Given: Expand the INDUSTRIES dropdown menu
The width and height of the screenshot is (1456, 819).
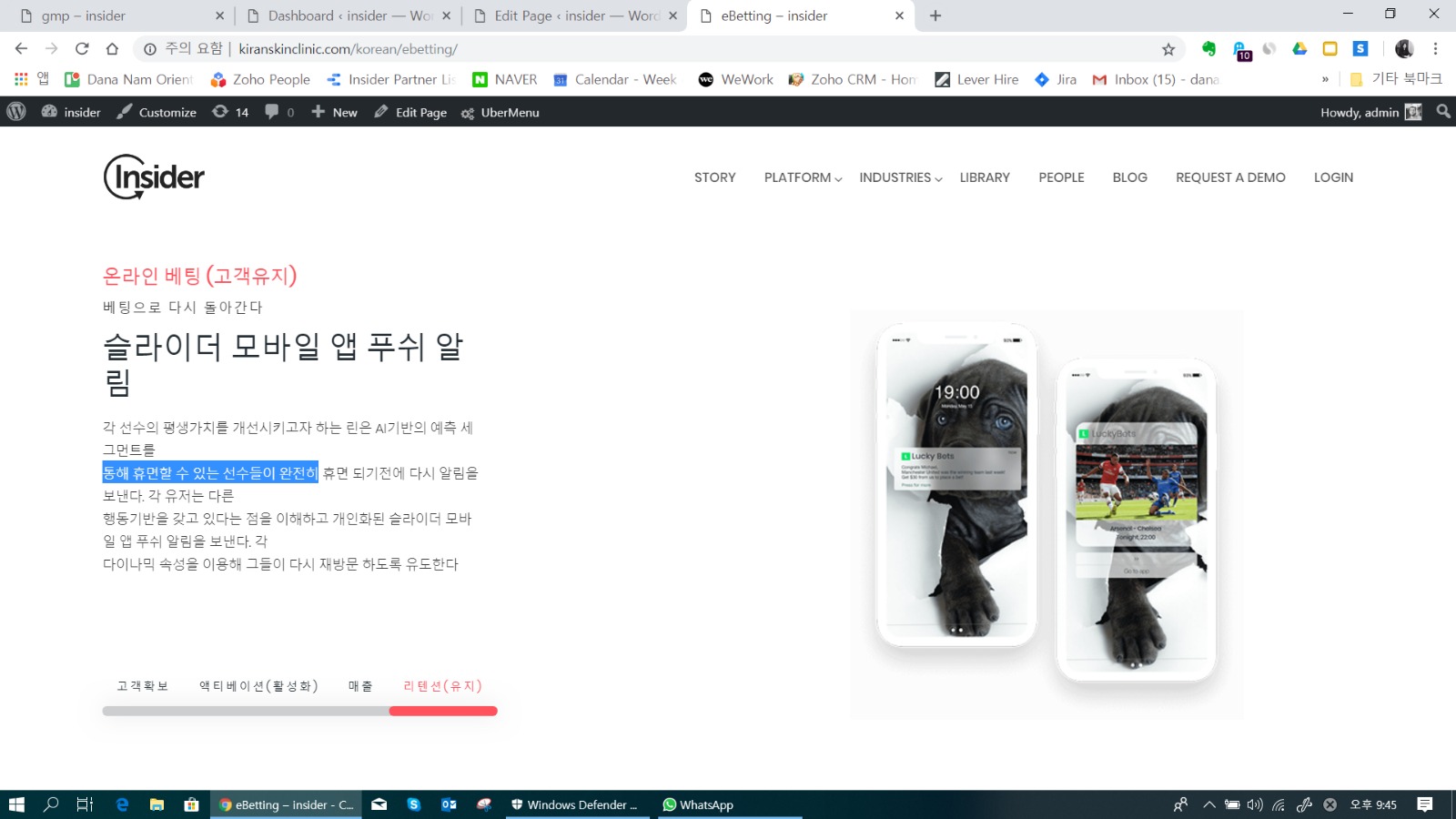Looking at the screenshot, I should pos(900,177).
